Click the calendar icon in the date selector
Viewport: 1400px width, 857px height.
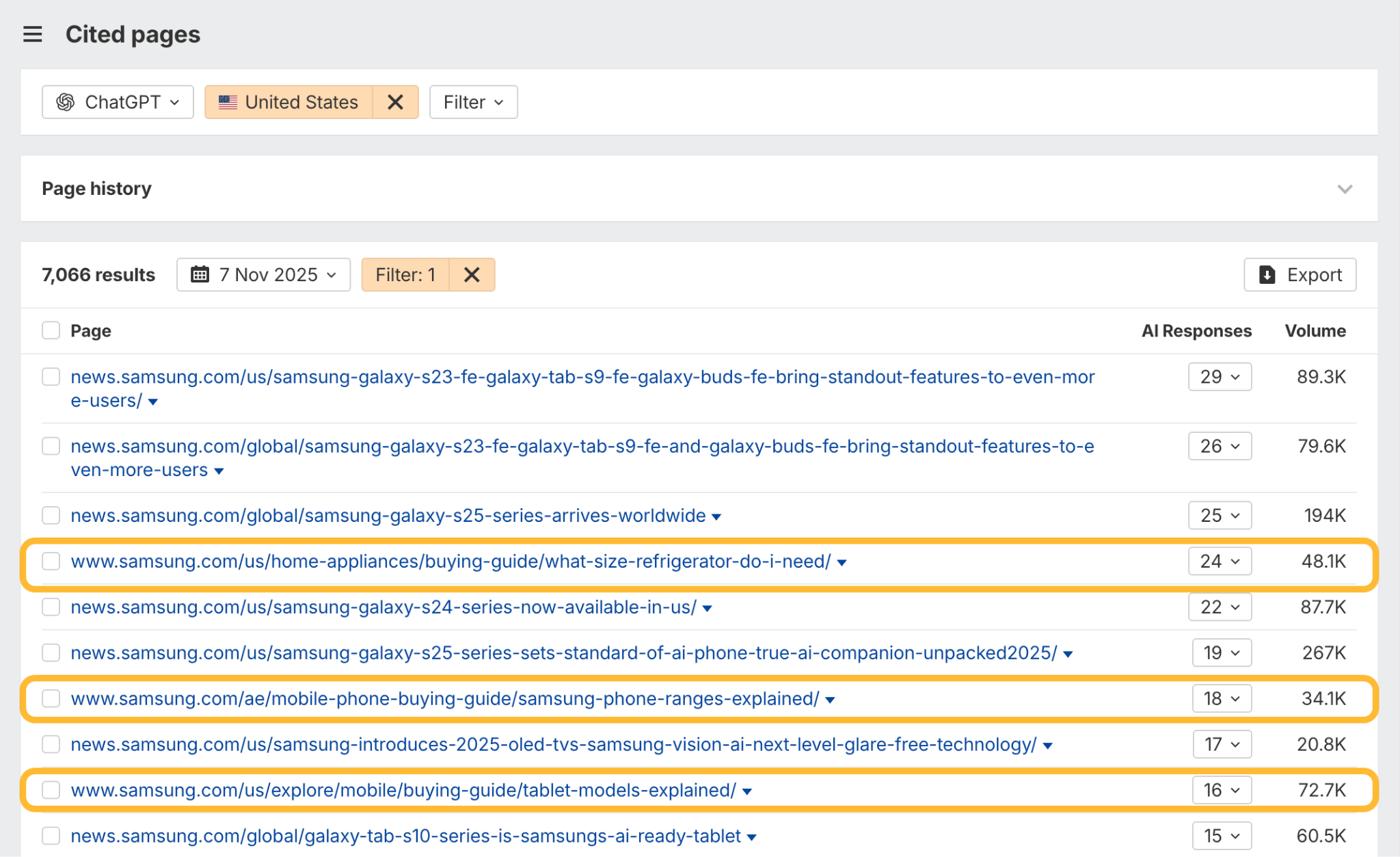click(200, 274)
